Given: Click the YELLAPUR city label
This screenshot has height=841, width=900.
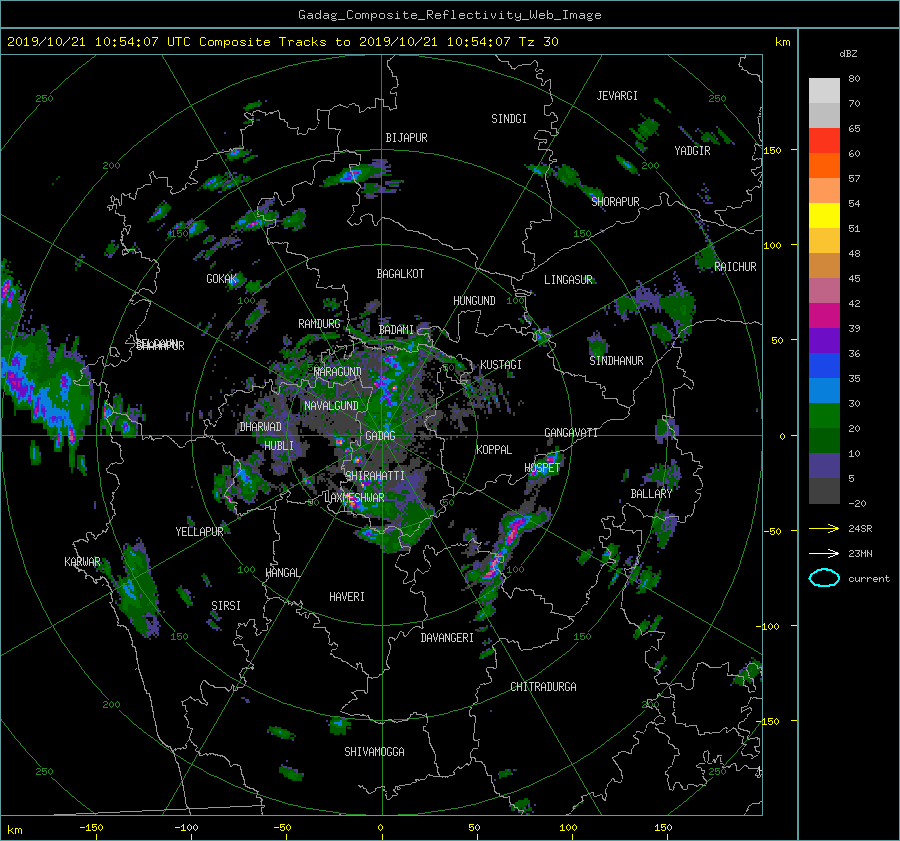Looking at the screenshot, I should (199, 532).
